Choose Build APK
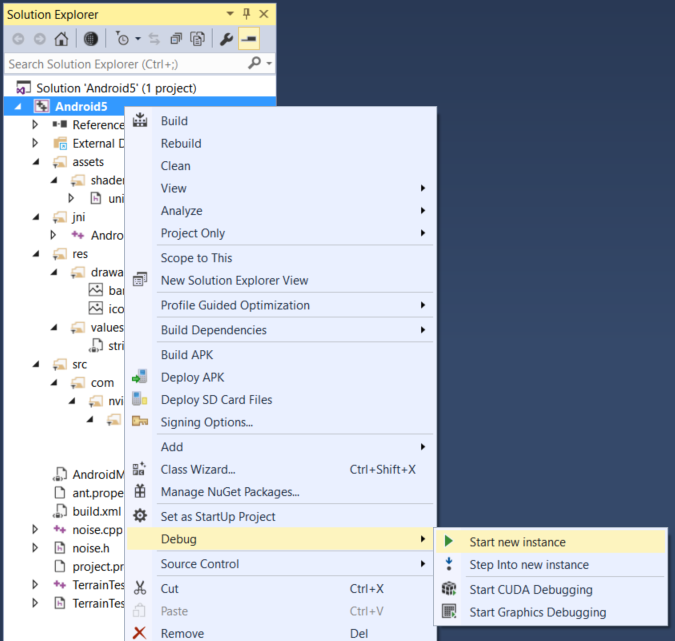This screenshot has height=641, width=675. pyautogui.click(x=281, y=355)
